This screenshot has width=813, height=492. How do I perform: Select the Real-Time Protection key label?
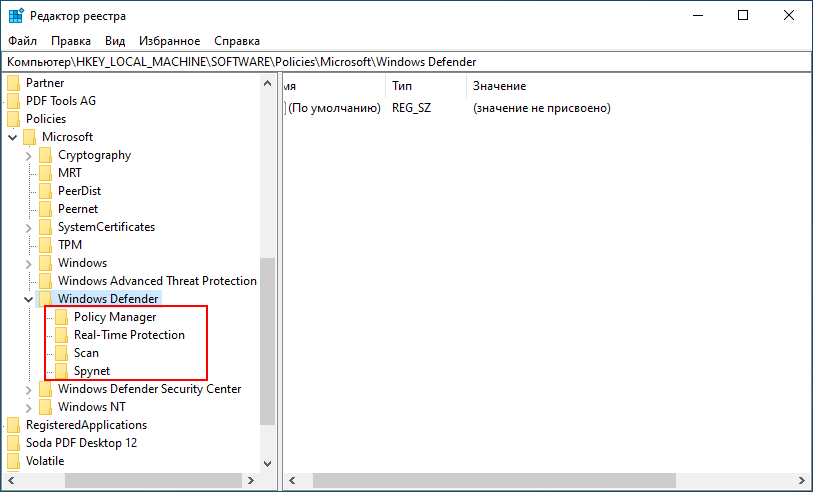(129, 335)
